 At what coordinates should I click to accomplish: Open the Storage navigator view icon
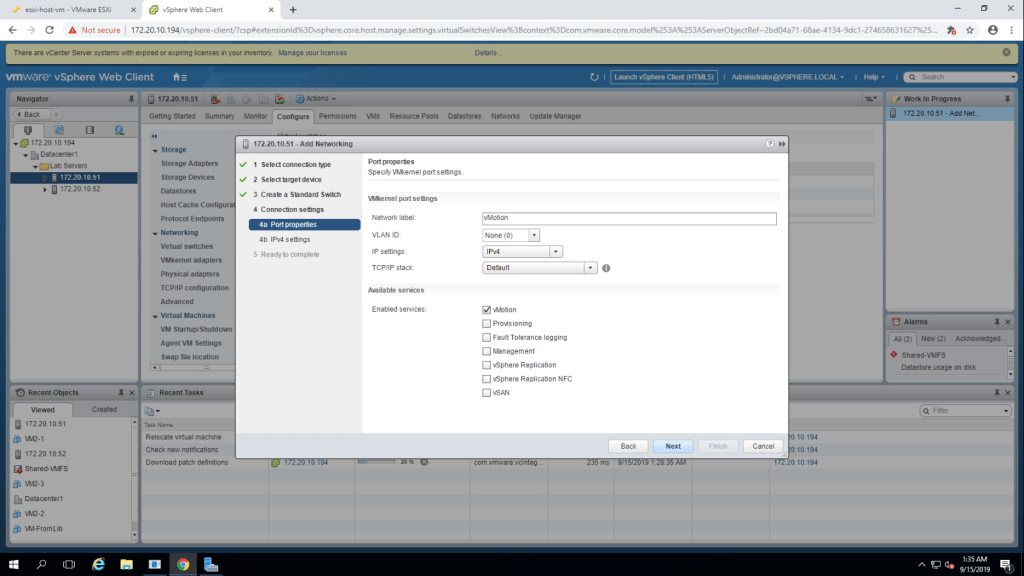[89, 130]
